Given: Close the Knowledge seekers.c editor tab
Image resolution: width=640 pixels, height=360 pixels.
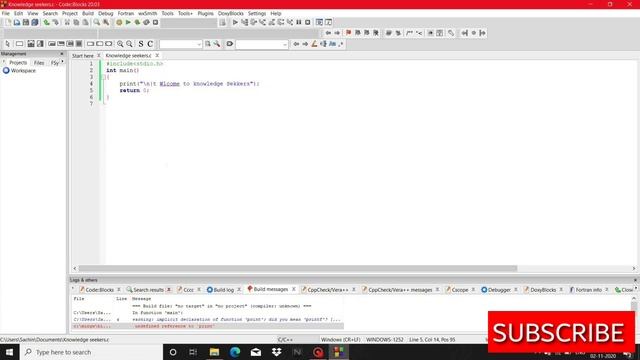Looking at the screenshot, I should (x=157, y=56).
